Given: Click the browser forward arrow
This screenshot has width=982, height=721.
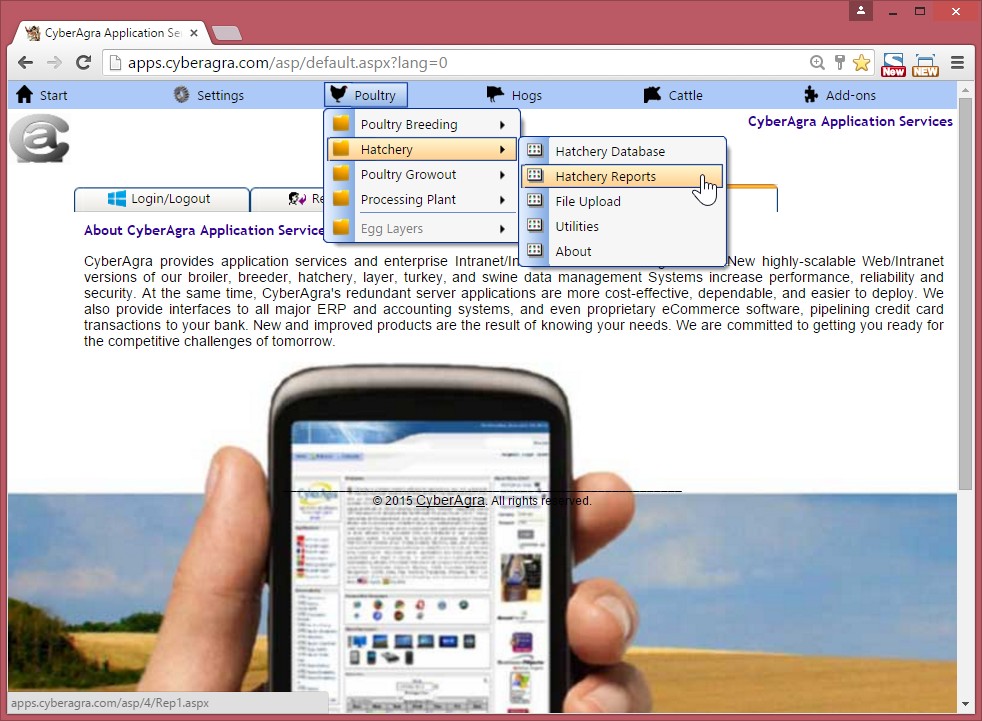Looking at the screenshot, I should click(54, 63).
